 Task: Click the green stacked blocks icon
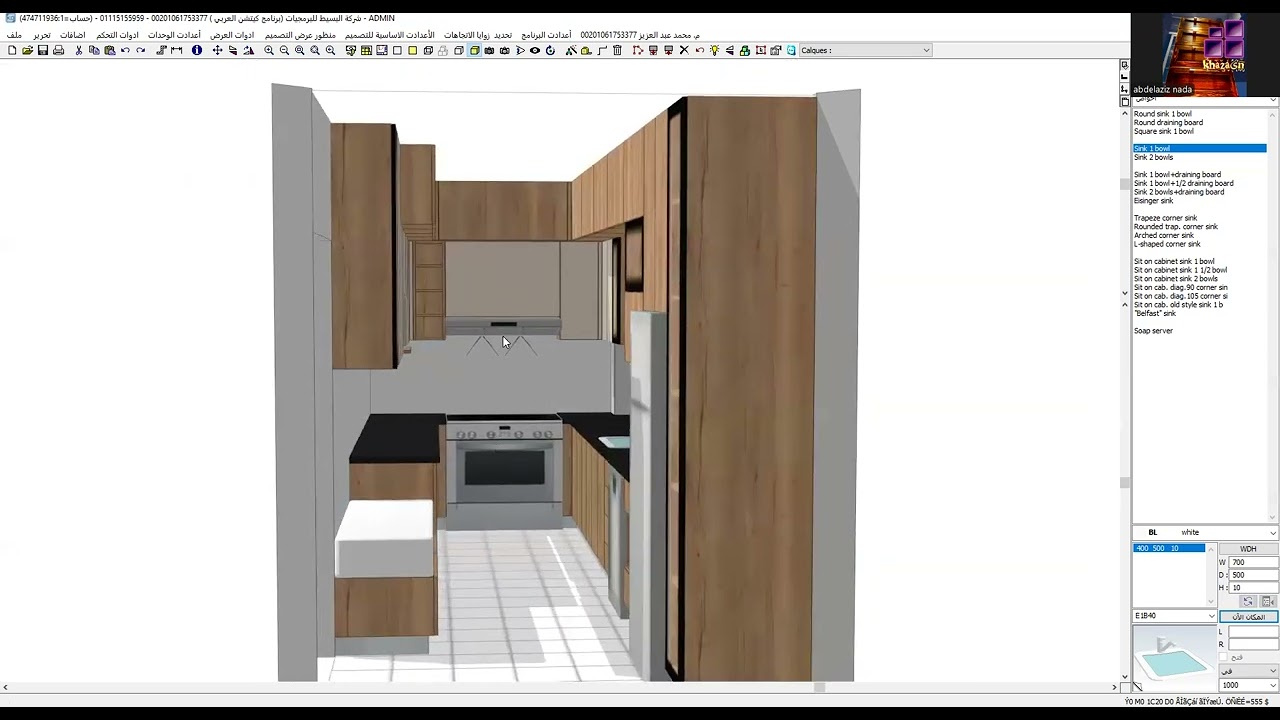745,50
